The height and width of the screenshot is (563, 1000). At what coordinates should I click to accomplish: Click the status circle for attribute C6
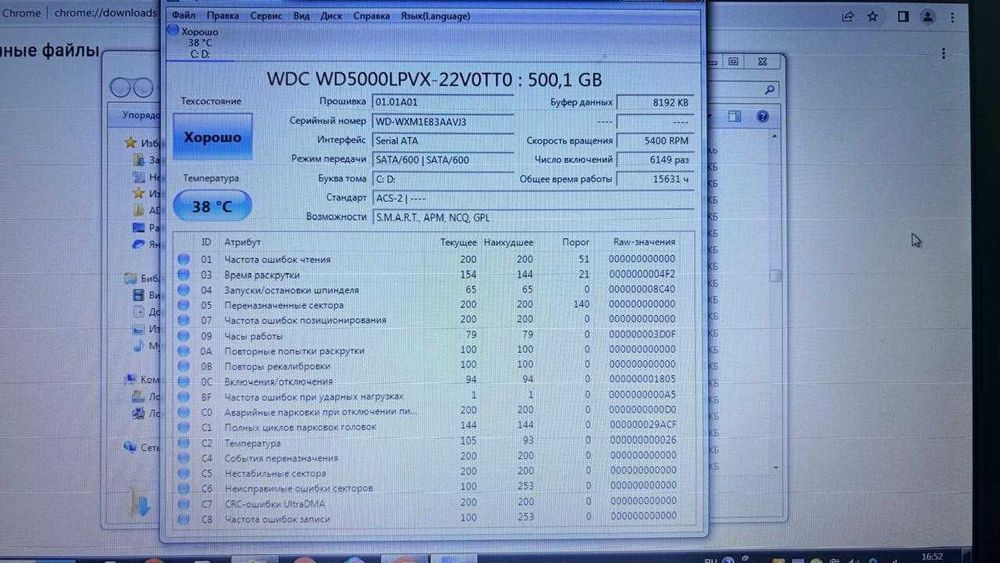tap(184, 488)
